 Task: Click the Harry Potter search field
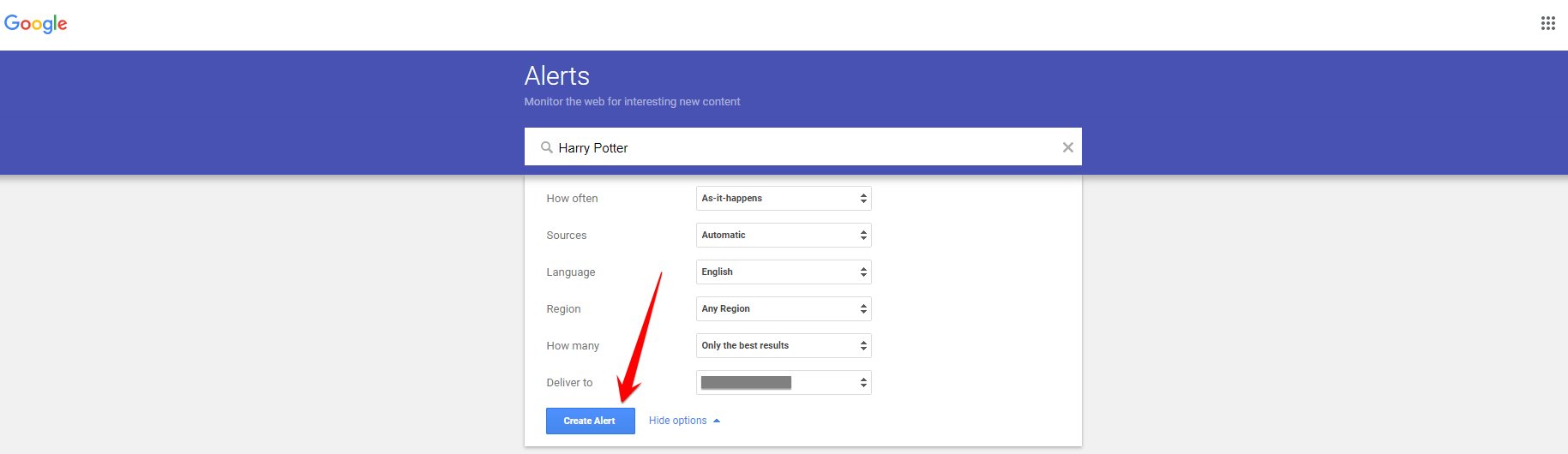pyautogui.click(x=802, y=146)
